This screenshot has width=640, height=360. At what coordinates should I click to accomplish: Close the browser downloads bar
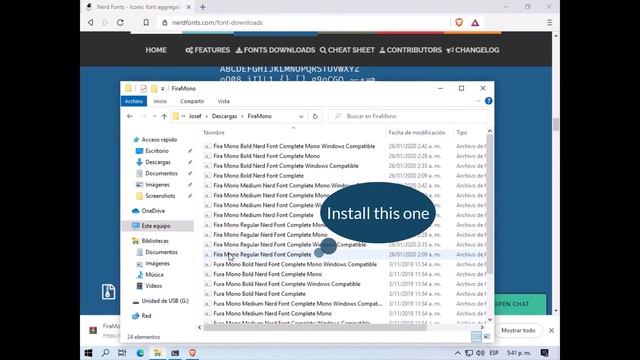551,330
